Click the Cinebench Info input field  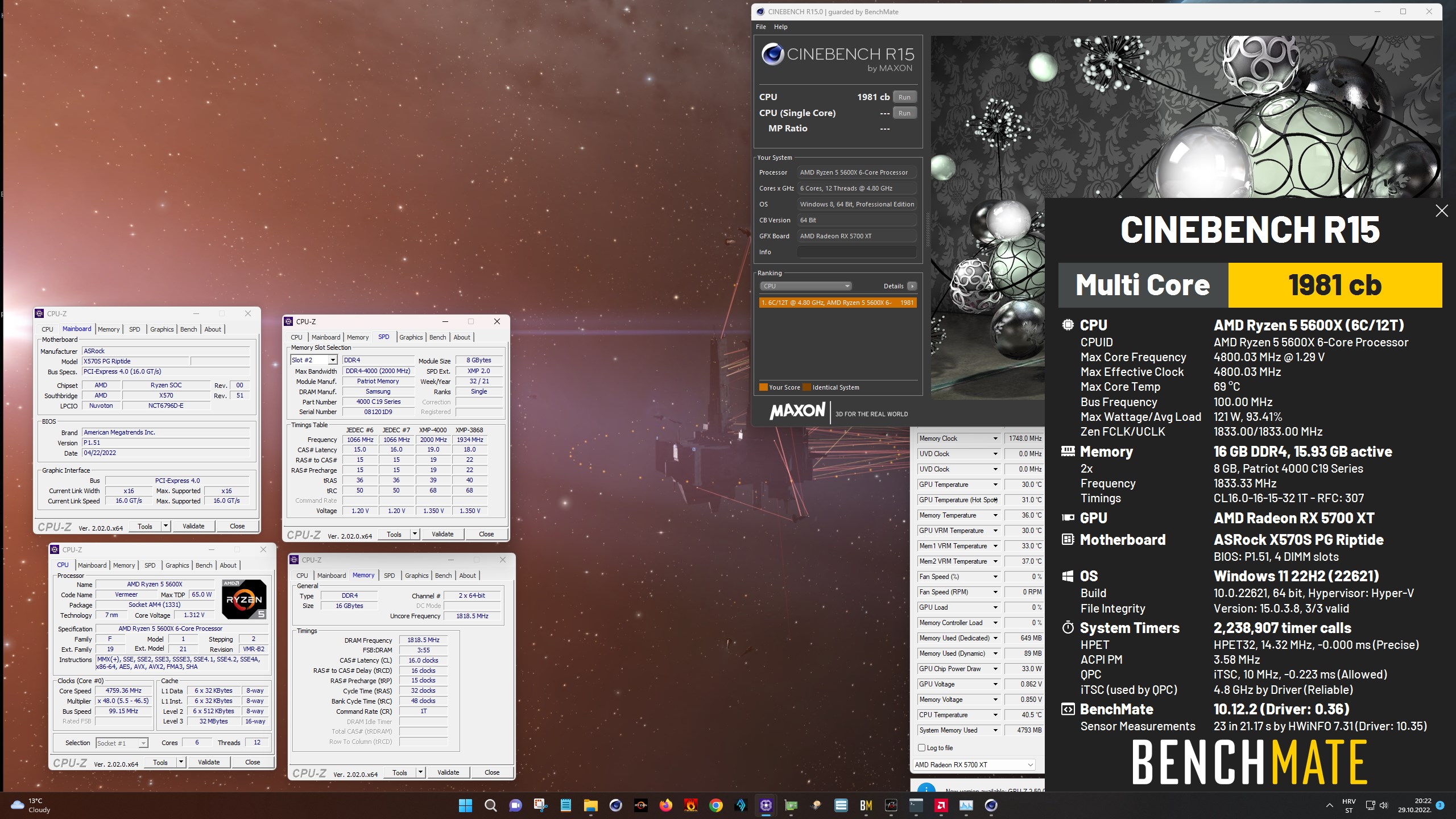(857, 252)
